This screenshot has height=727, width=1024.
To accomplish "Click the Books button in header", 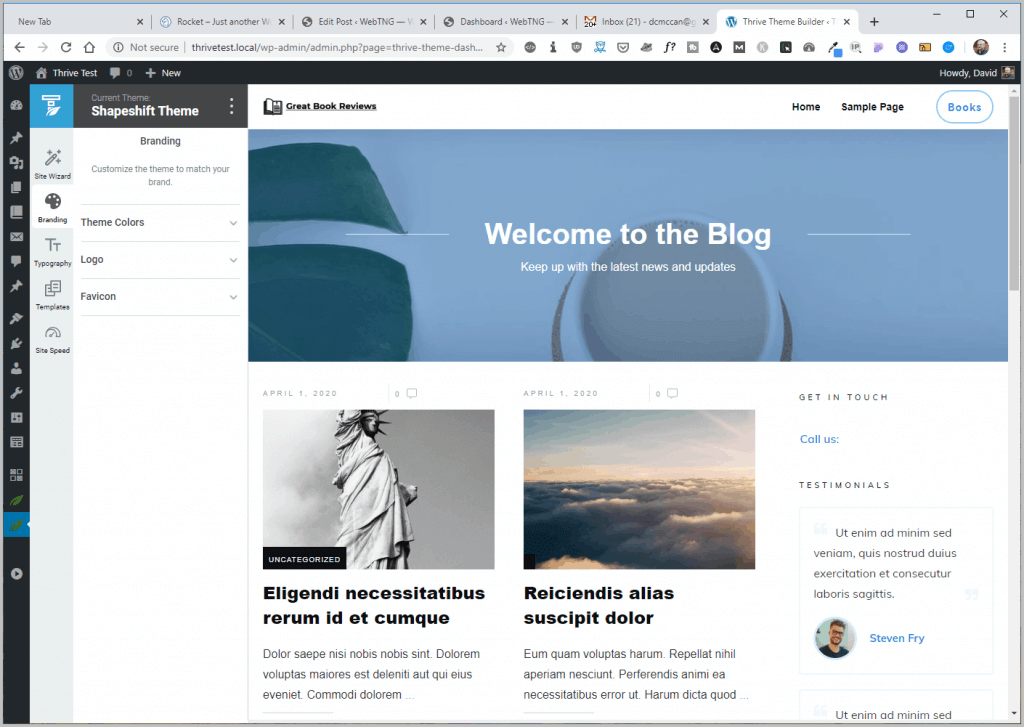I will [x=964, y=107].
